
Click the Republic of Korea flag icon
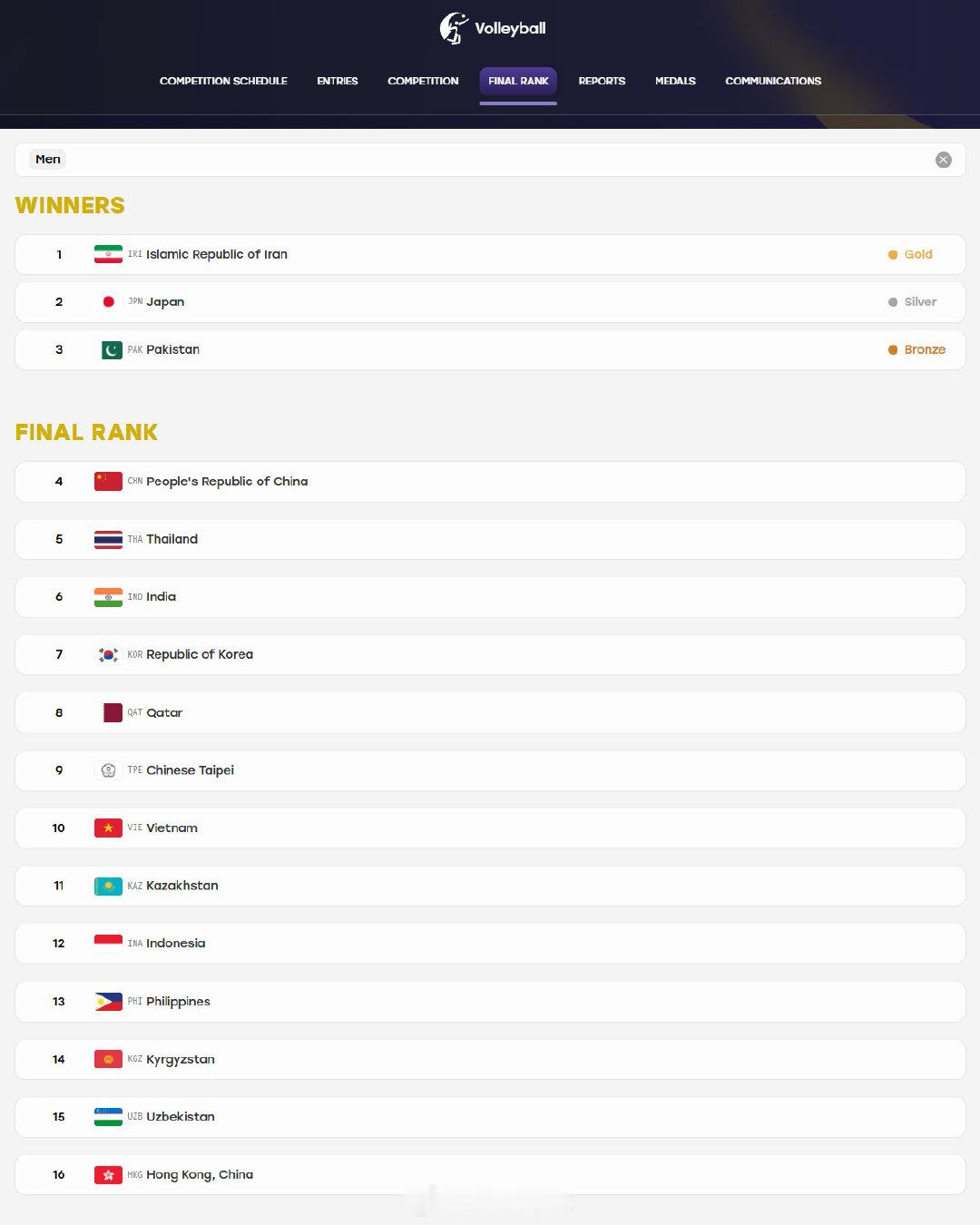(x=108, y=654)
